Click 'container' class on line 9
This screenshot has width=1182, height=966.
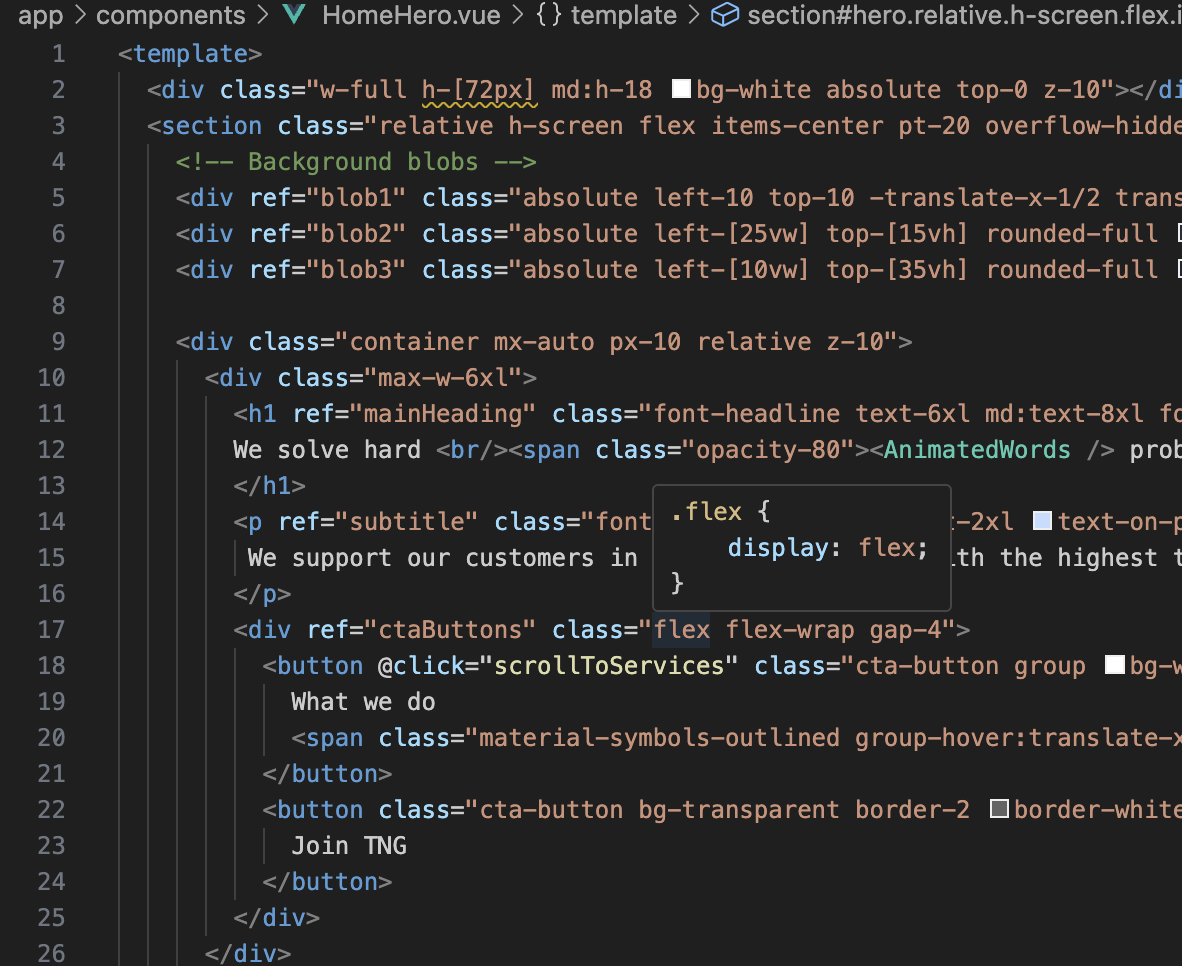coord(414,342)
